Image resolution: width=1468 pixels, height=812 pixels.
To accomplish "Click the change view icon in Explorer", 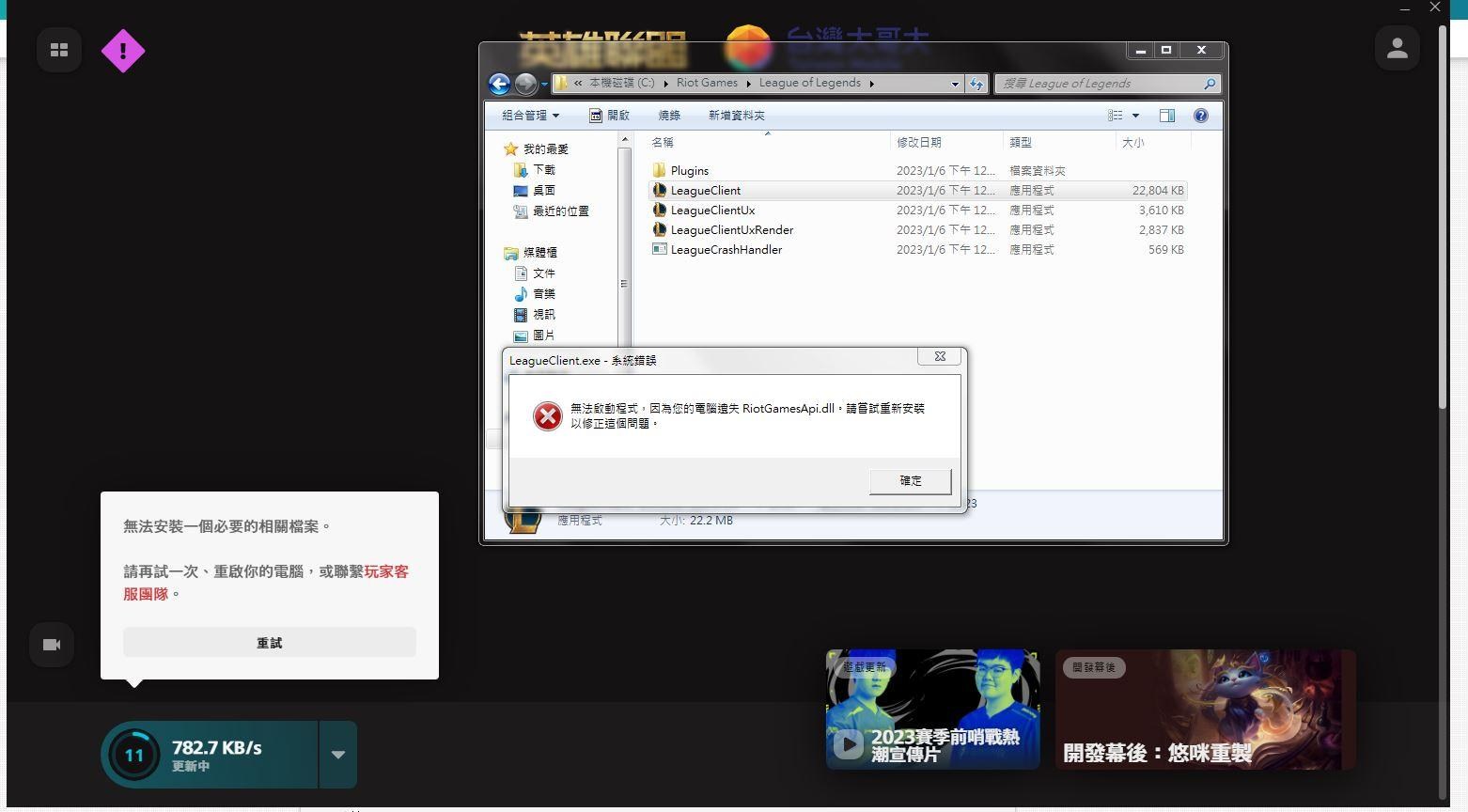I will coord(1116,116).
